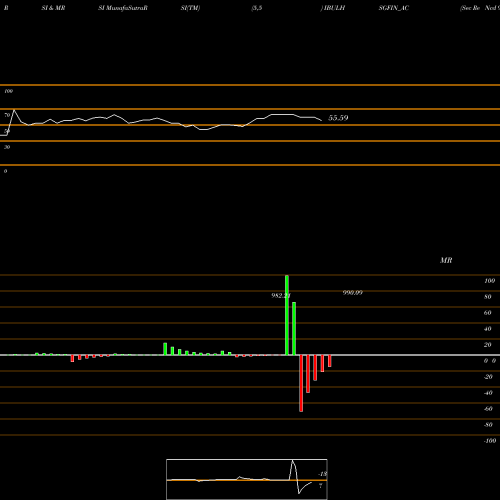Click the MR panel title
Viewport: 500px width, 500px height.
(446, 260)
